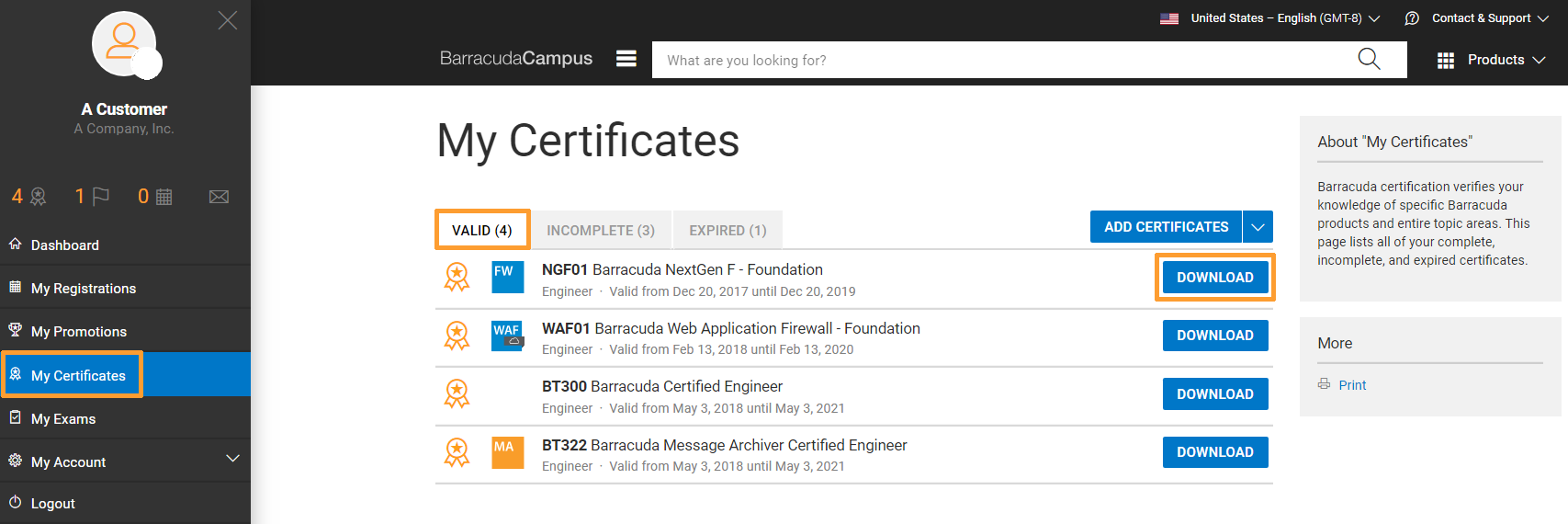
Task: Close the sidebar with the X icon
Action: click(x=228, y=20)
